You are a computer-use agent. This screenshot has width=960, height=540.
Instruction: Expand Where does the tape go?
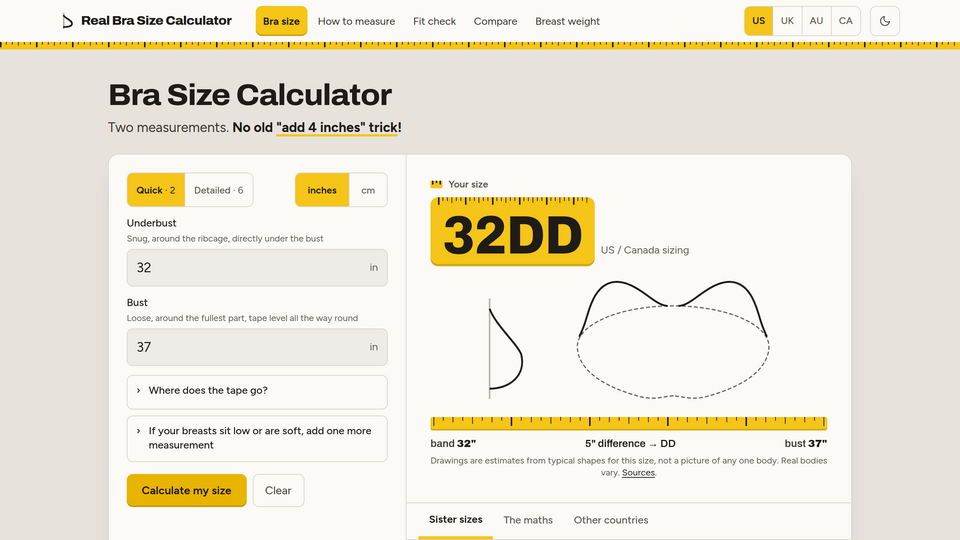coord(257,392)
